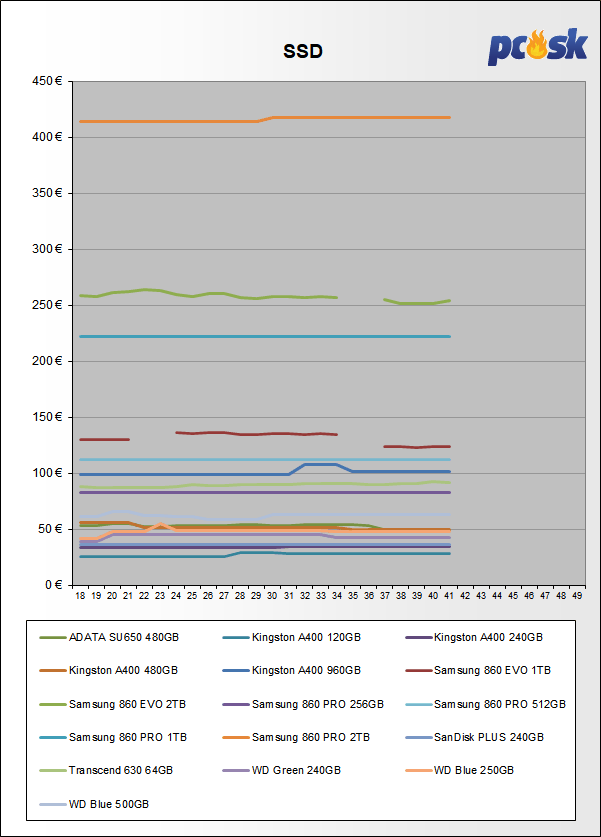Click the 200 € axis label
Screen dimensions: 601x837
47,361
